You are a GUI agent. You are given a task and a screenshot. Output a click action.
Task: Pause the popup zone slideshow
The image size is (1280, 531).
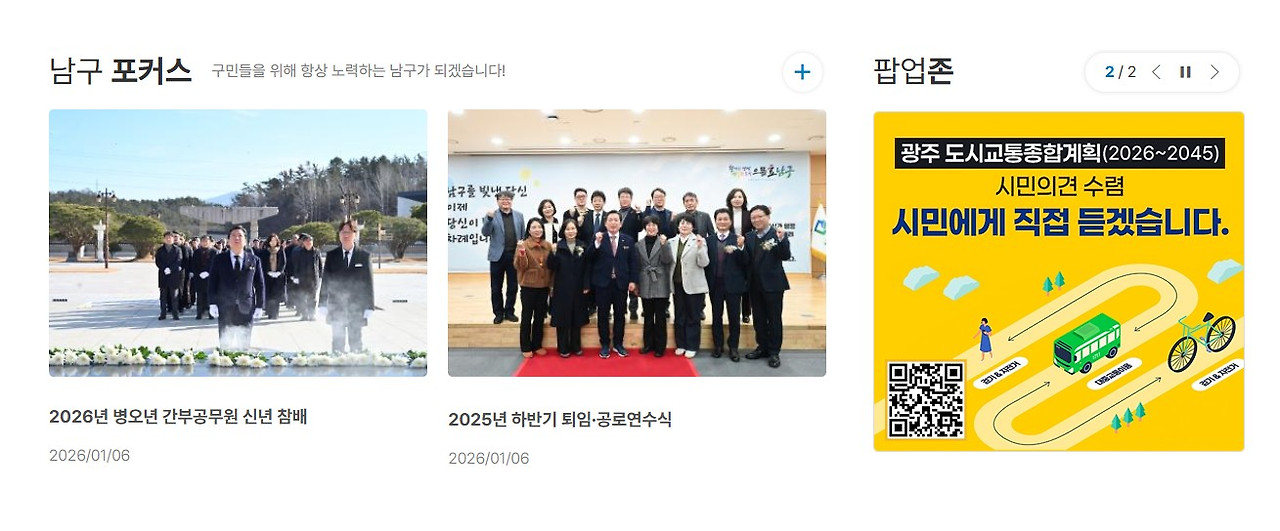pos(1185,72)
